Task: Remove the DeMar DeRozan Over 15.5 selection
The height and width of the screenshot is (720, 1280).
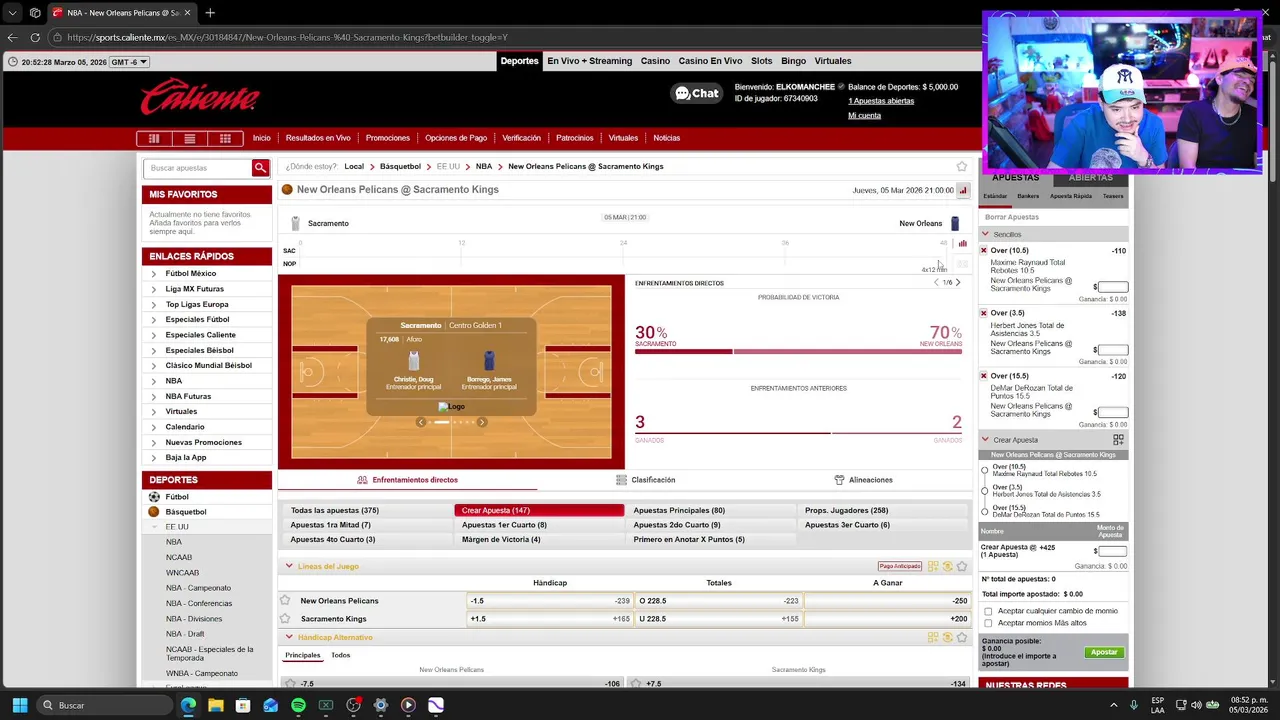Action: click(984, 376)
